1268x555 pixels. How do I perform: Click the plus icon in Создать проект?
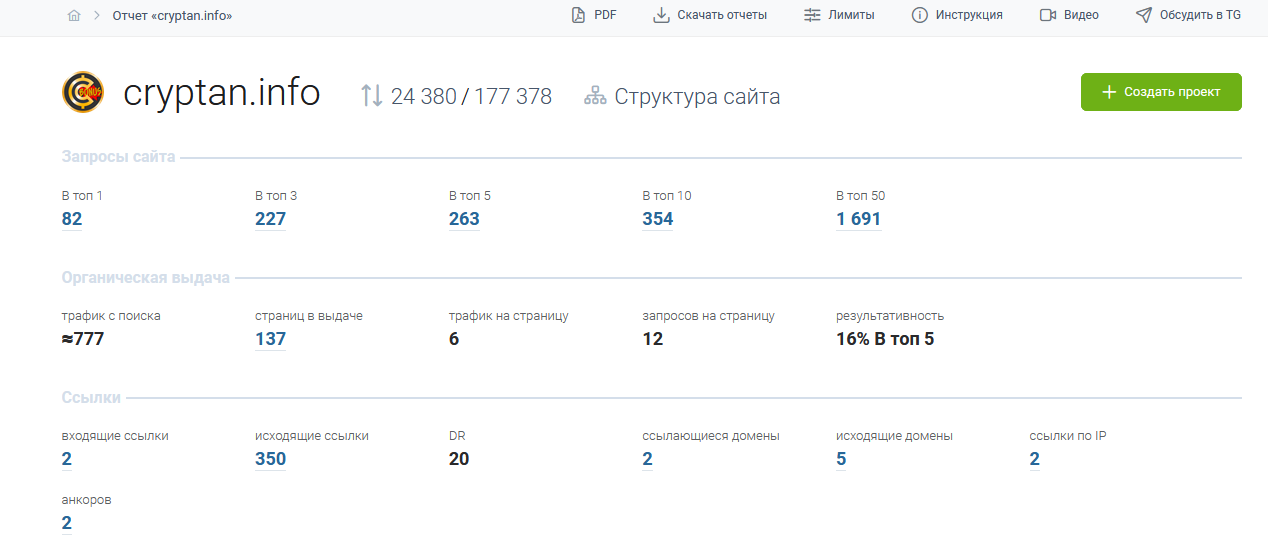tap(1108, 92)
